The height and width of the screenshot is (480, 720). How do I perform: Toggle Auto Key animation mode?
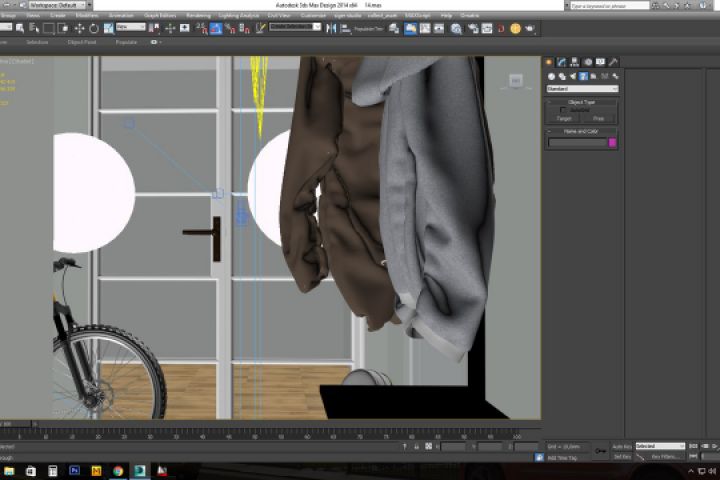(621, 446)
